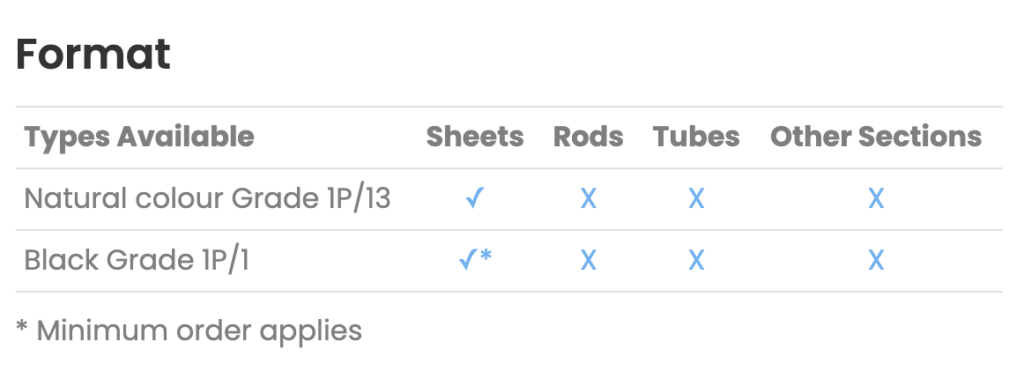Viewport: 1024px width, 379px height.
Task: Click the Black Grade 1P/1 row label
Action: (136, 261)
